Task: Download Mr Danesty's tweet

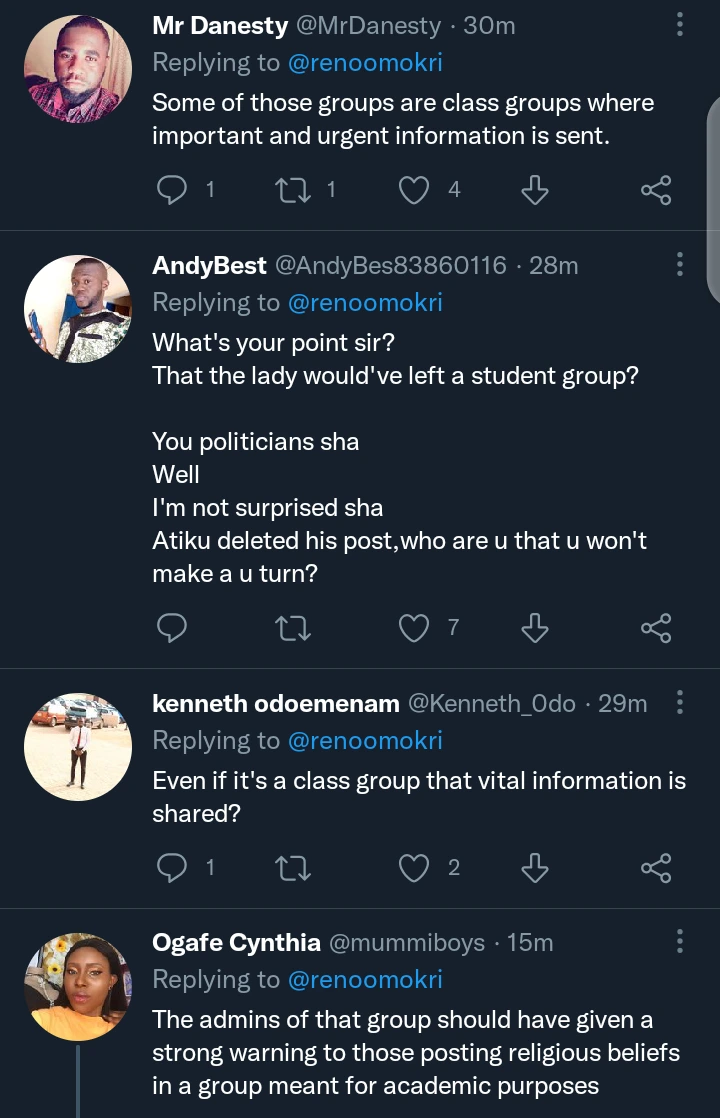Action: pos(535,189)
